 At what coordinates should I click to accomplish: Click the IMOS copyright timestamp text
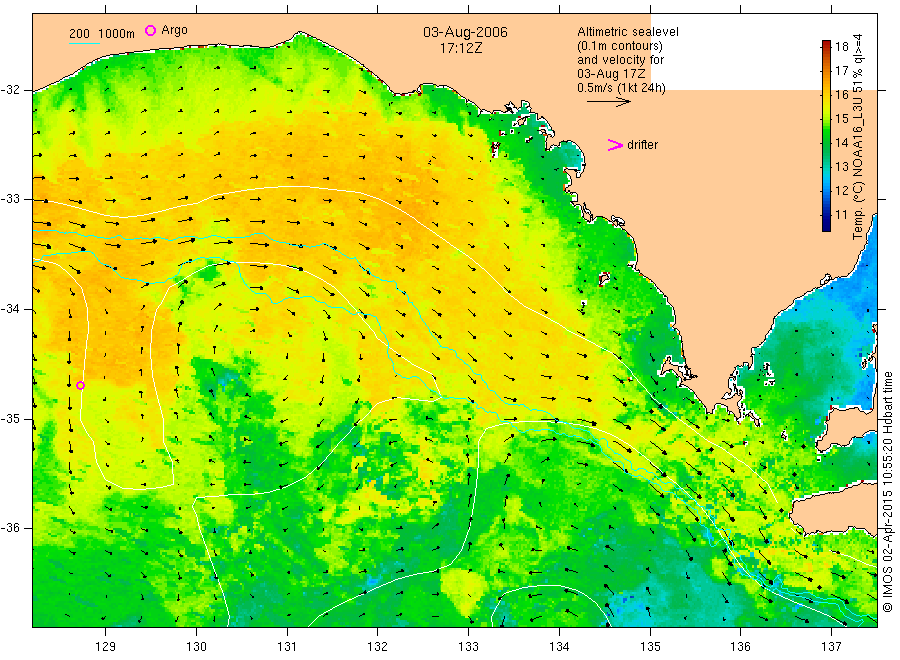coord(887,492)
